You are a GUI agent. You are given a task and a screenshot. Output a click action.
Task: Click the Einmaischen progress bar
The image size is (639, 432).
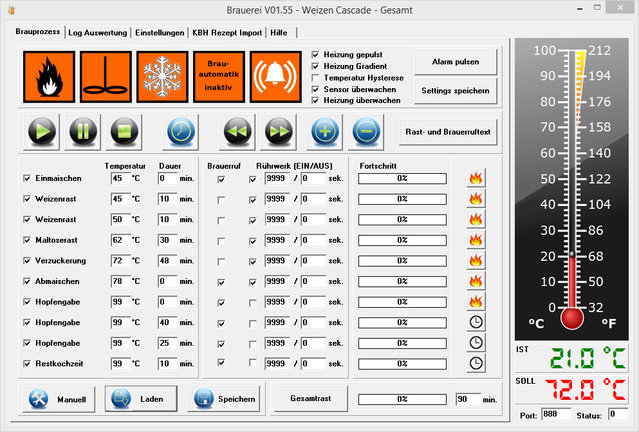(x=402, y=179)
